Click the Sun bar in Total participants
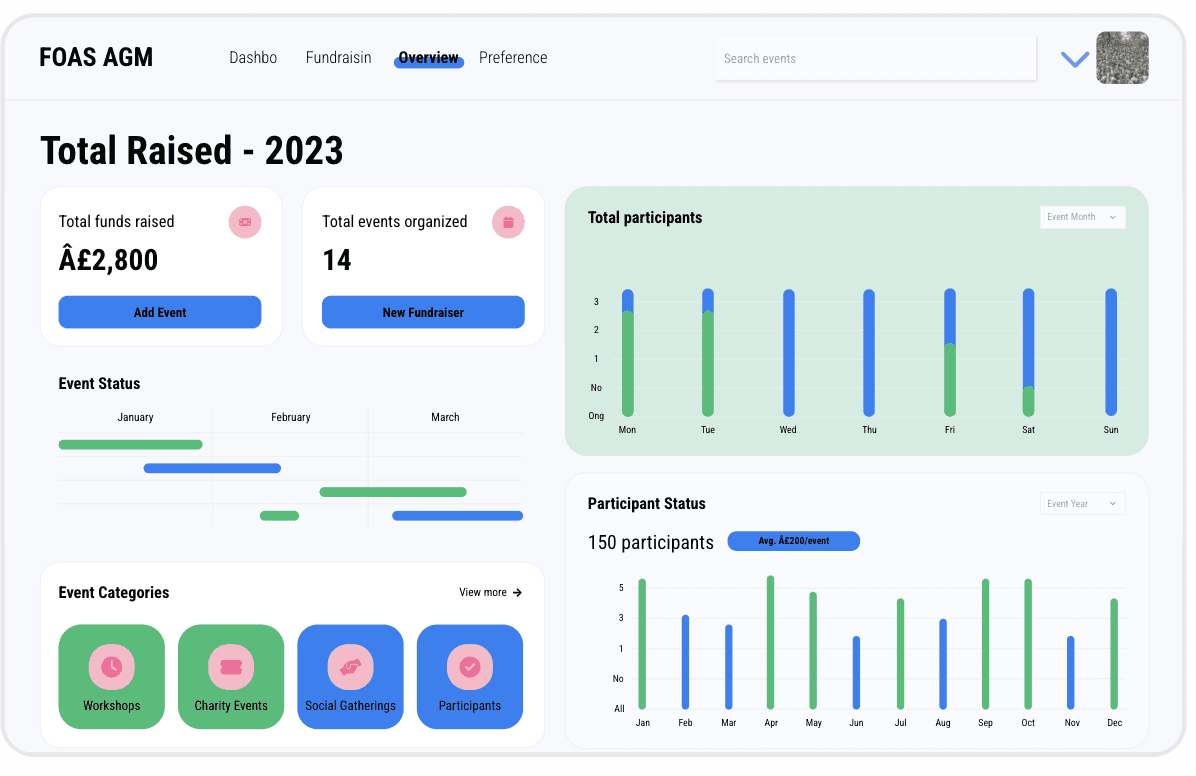This screenshot has height=776, width=1196. coord(1111,353)
